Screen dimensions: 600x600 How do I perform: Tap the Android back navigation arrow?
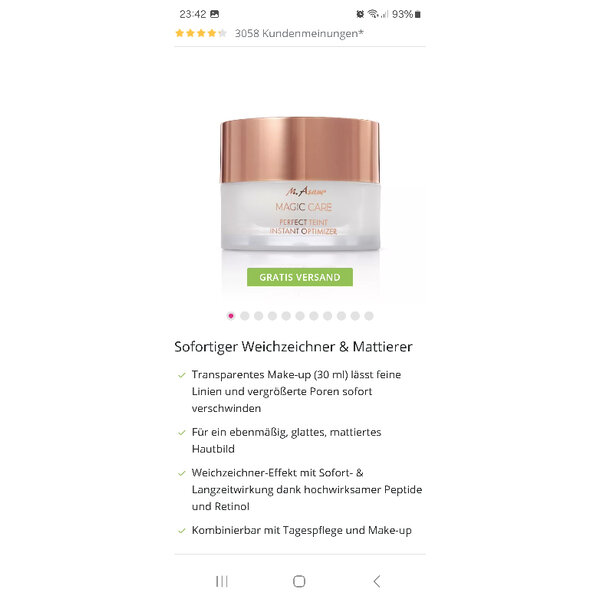pos(377,581)
